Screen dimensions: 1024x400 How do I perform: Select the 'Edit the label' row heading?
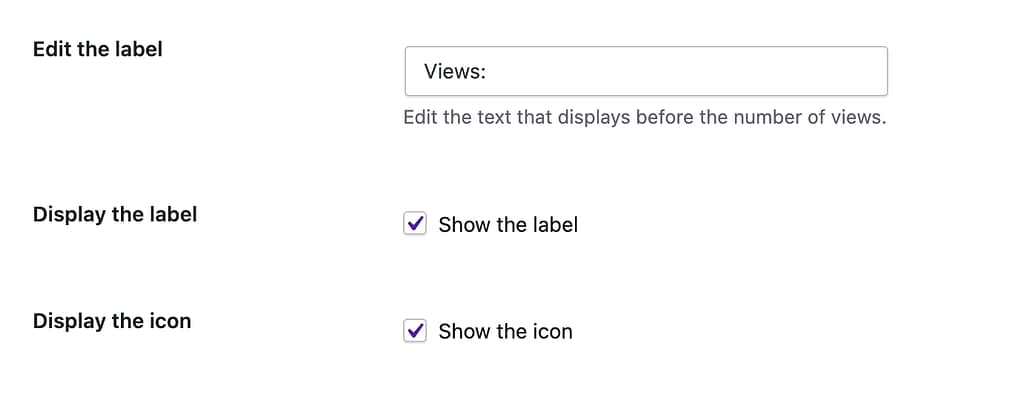(x=97, y=49)
